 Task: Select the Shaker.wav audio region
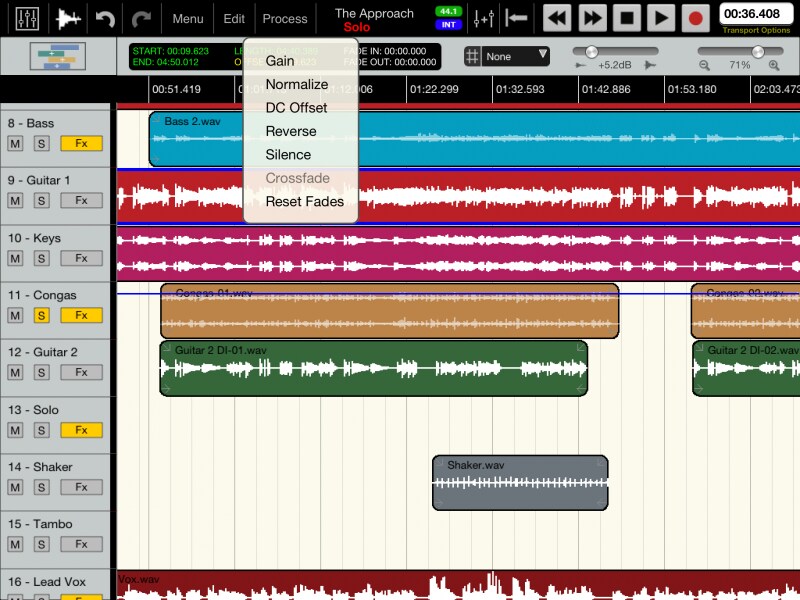(x=520, y=483)
